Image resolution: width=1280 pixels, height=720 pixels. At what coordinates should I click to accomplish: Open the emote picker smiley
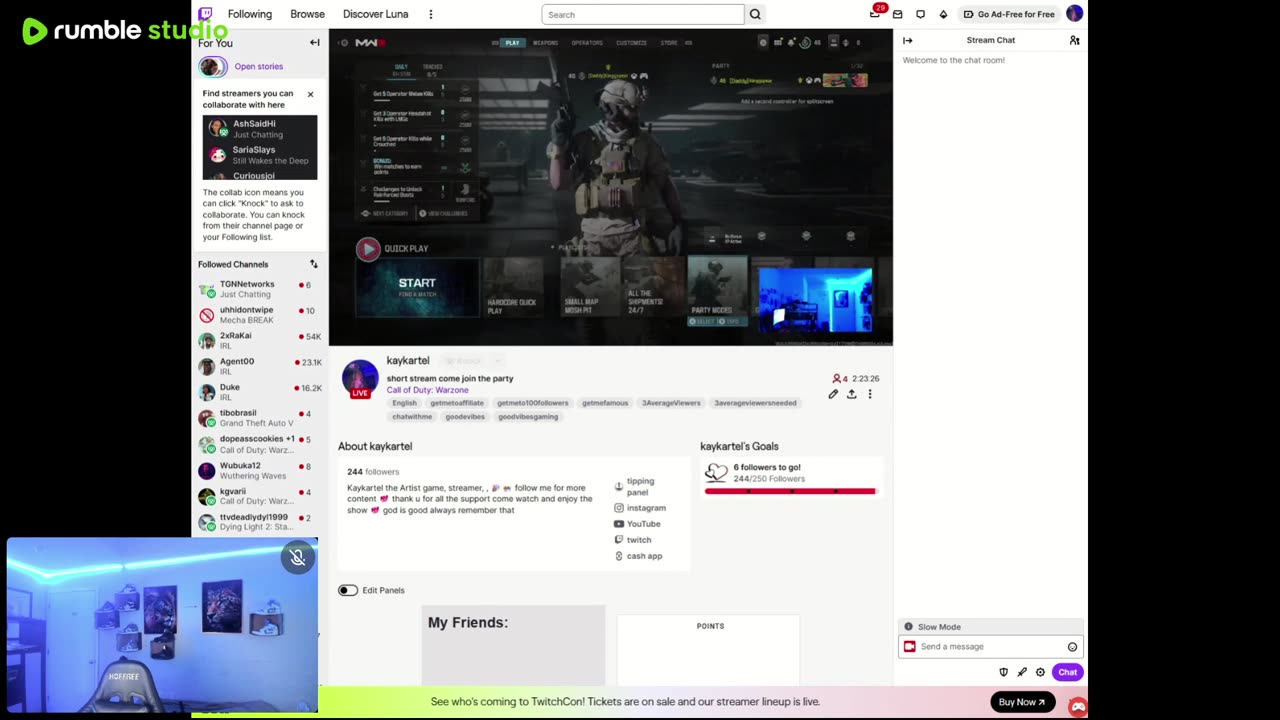[x=1072, y=647]
